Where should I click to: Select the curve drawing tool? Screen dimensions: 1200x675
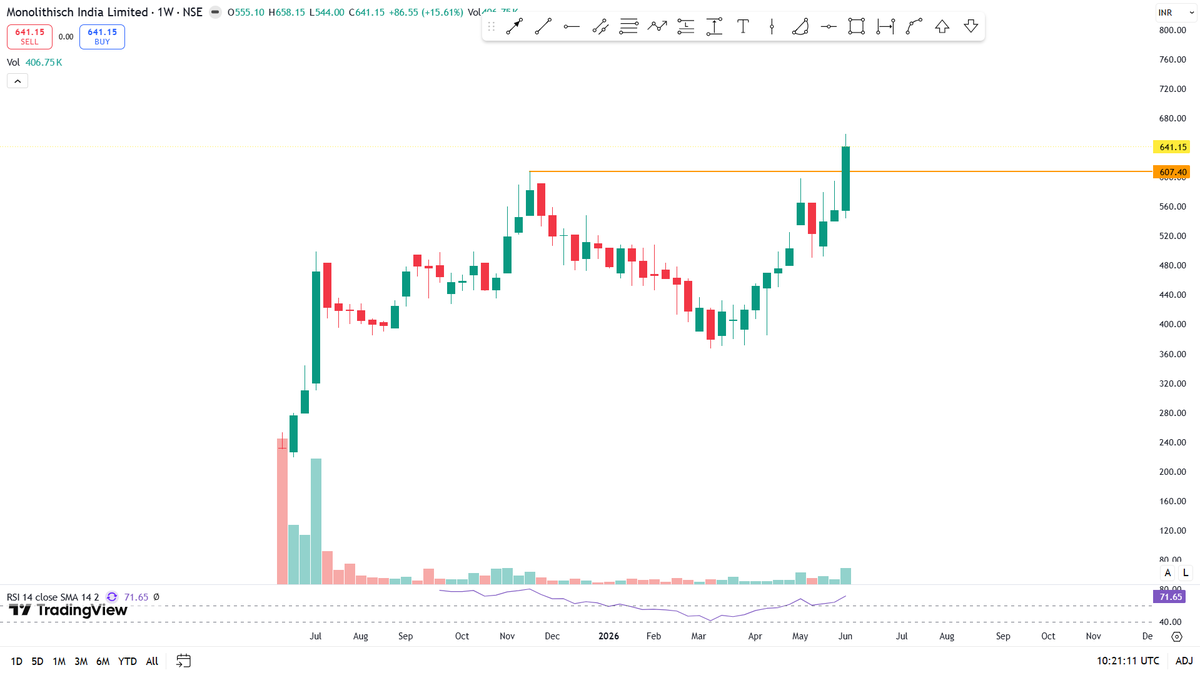(x=914, y=27)
